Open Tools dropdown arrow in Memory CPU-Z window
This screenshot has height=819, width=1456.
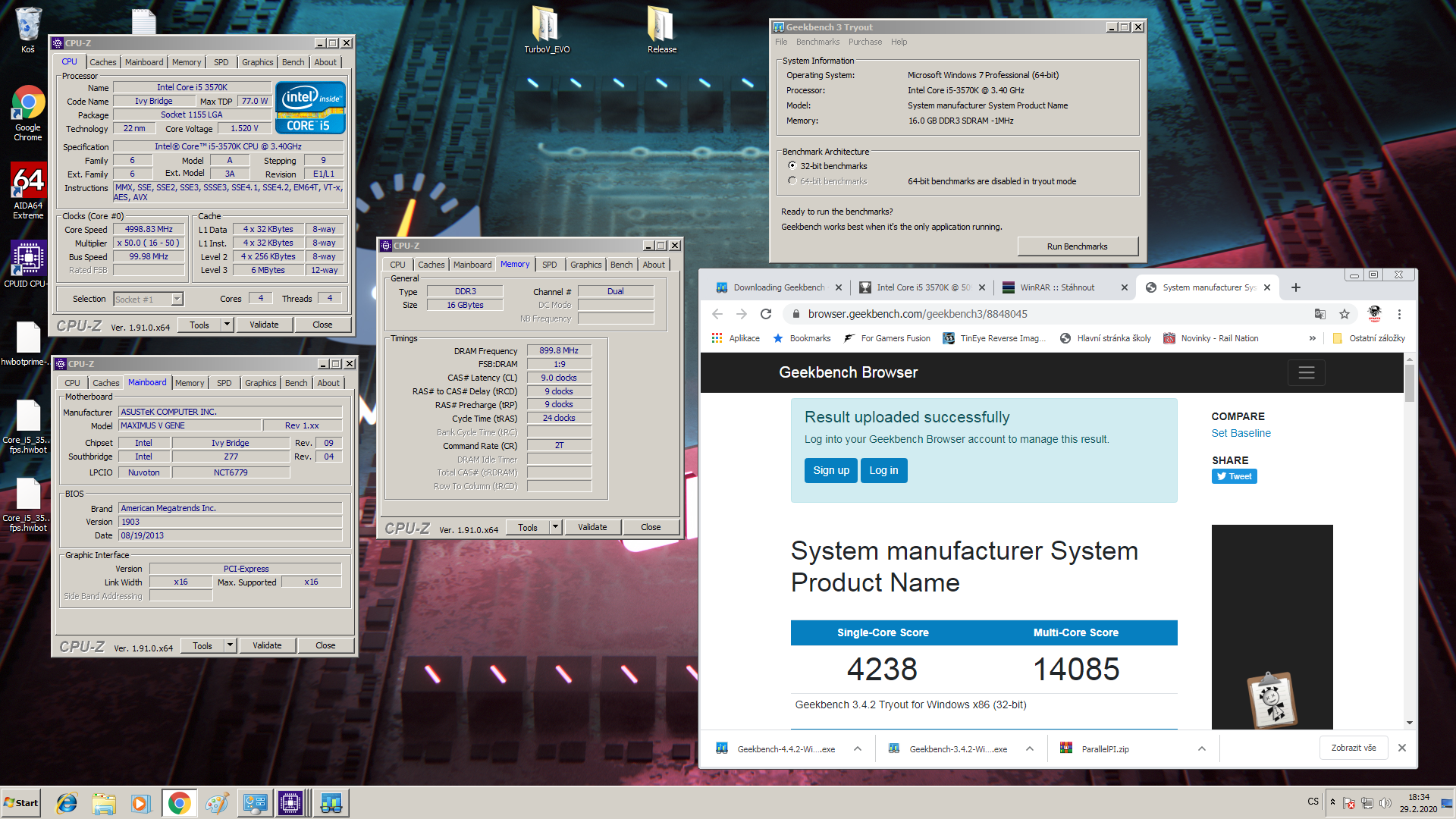pyautogui.click(x=555, y=527)
